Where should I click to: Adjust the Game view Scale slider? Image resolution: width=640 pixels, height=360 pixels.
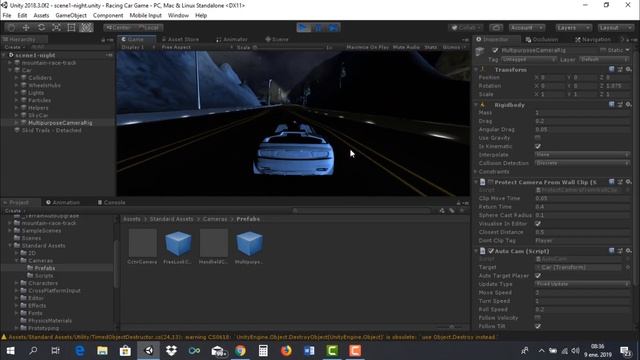(x=288, y=47)
